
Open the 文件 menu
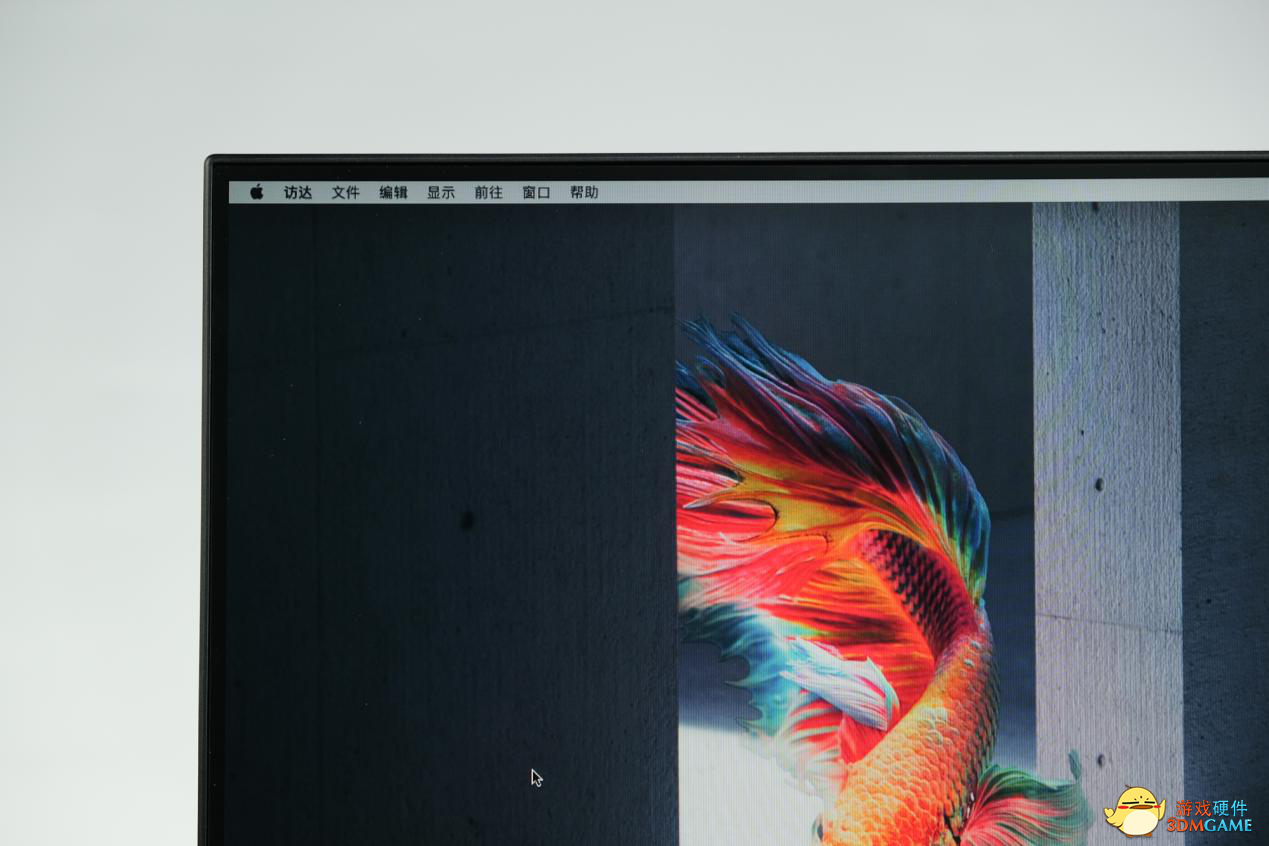pos(346,192)
